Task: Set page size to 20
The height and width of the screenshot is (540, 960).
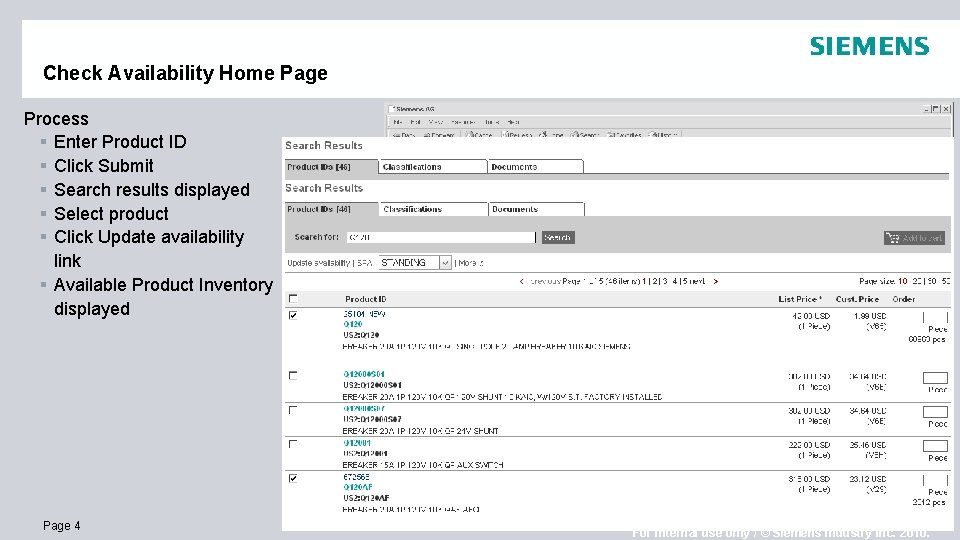Action: click(x=917, y=282)
